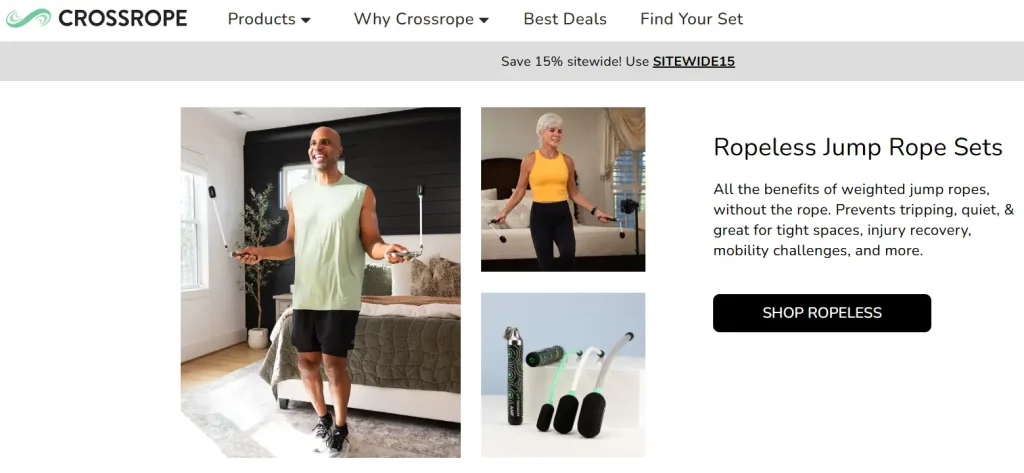Click the SITEWIDE15 promo code link
Viewport: 1024px width, 473px height.
(694, 61)
